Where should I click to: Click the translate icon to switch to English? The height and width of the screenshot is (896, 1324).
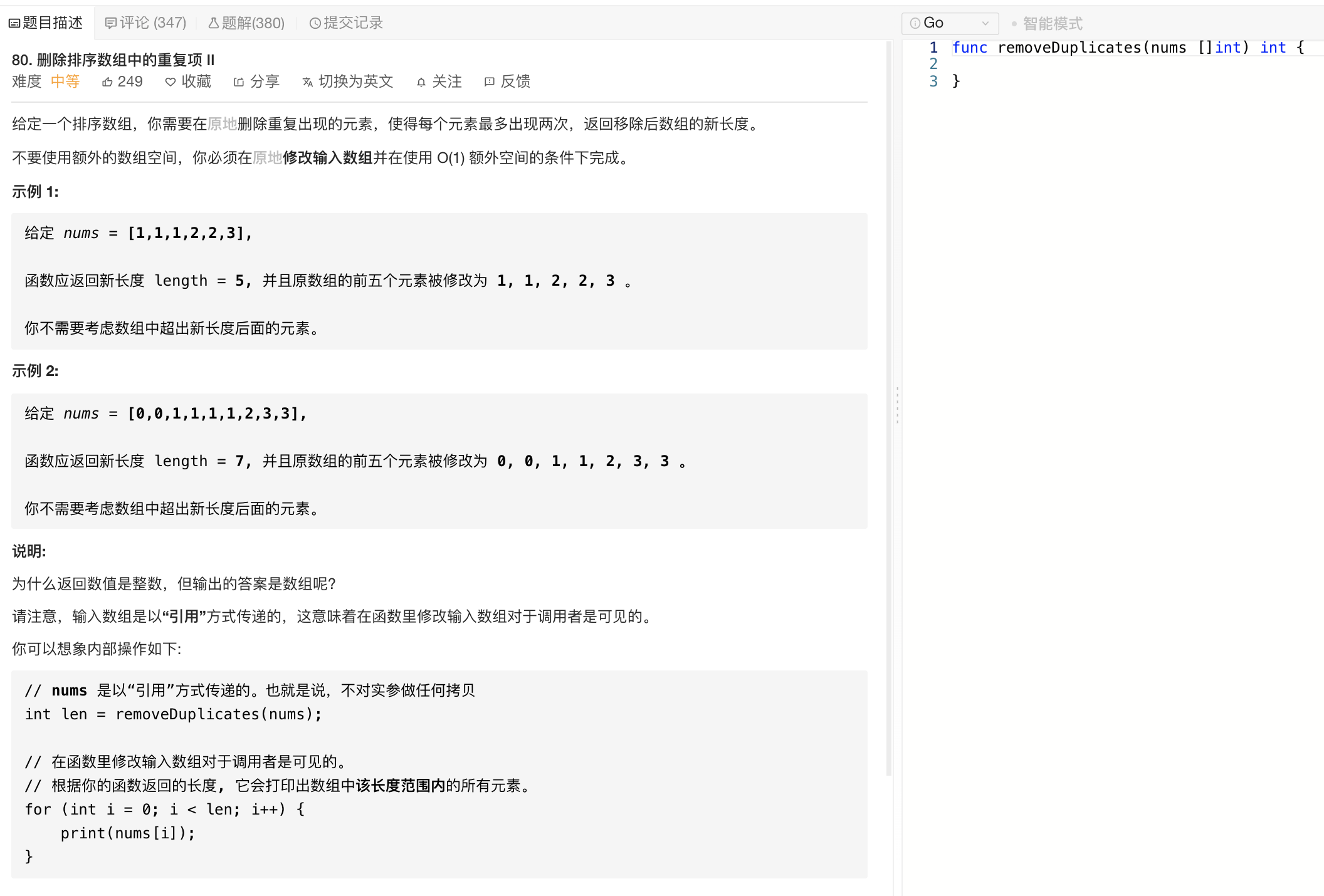pos(307,82)
